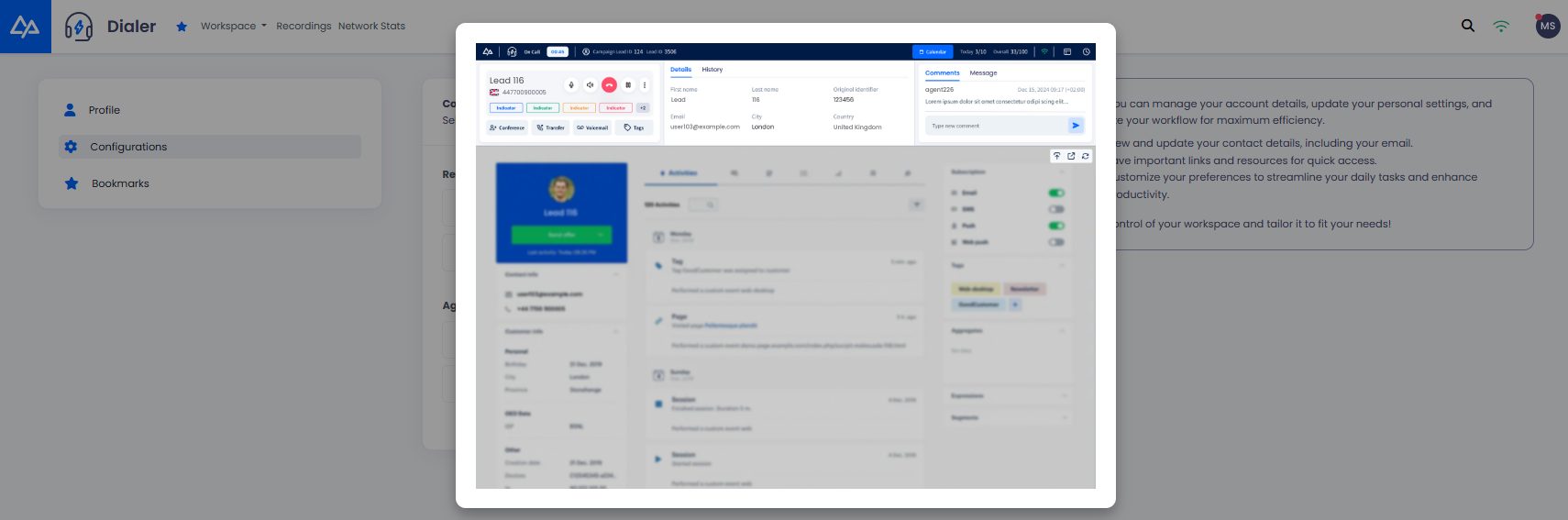Image resolution: width=1568 pixels, height=520 pixels.
Task: Click the microphone mute icon in the preview
Action: click(x=571, y=85)
